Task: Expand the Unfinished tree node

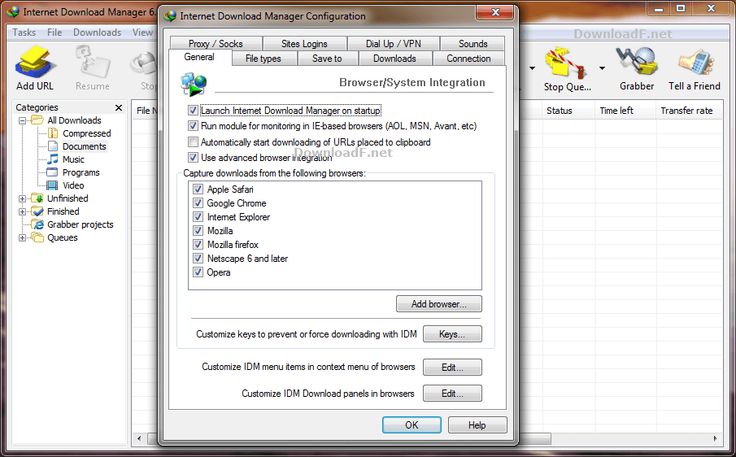Action: [x=22, y=198]
